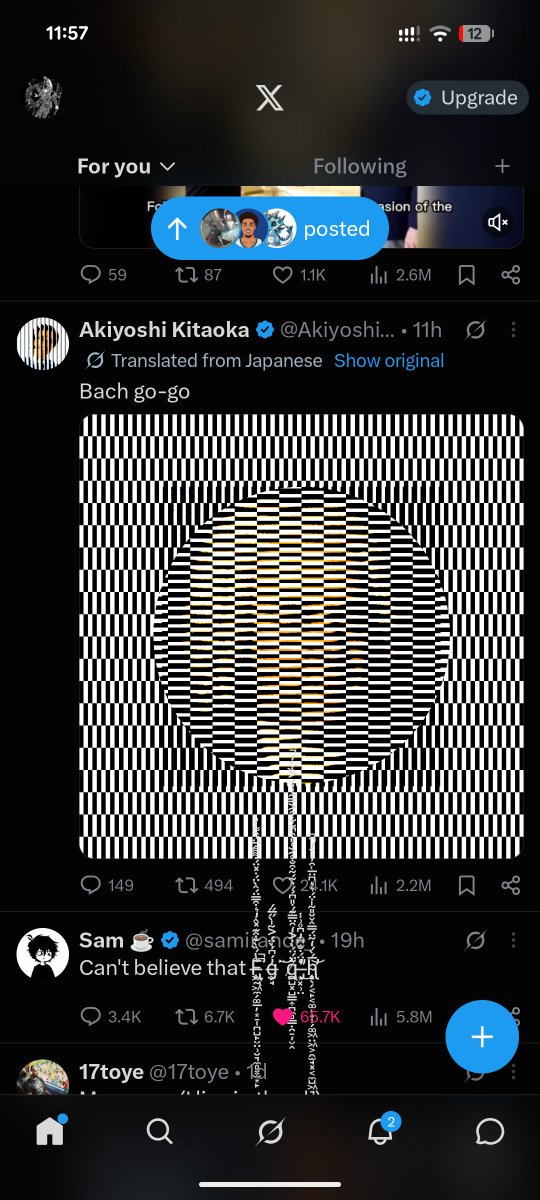Image resolution: width=540 pixels, height=1200 pixels.
Task: Add a new timeline tab with plus
Action: (x=502, y=166)
